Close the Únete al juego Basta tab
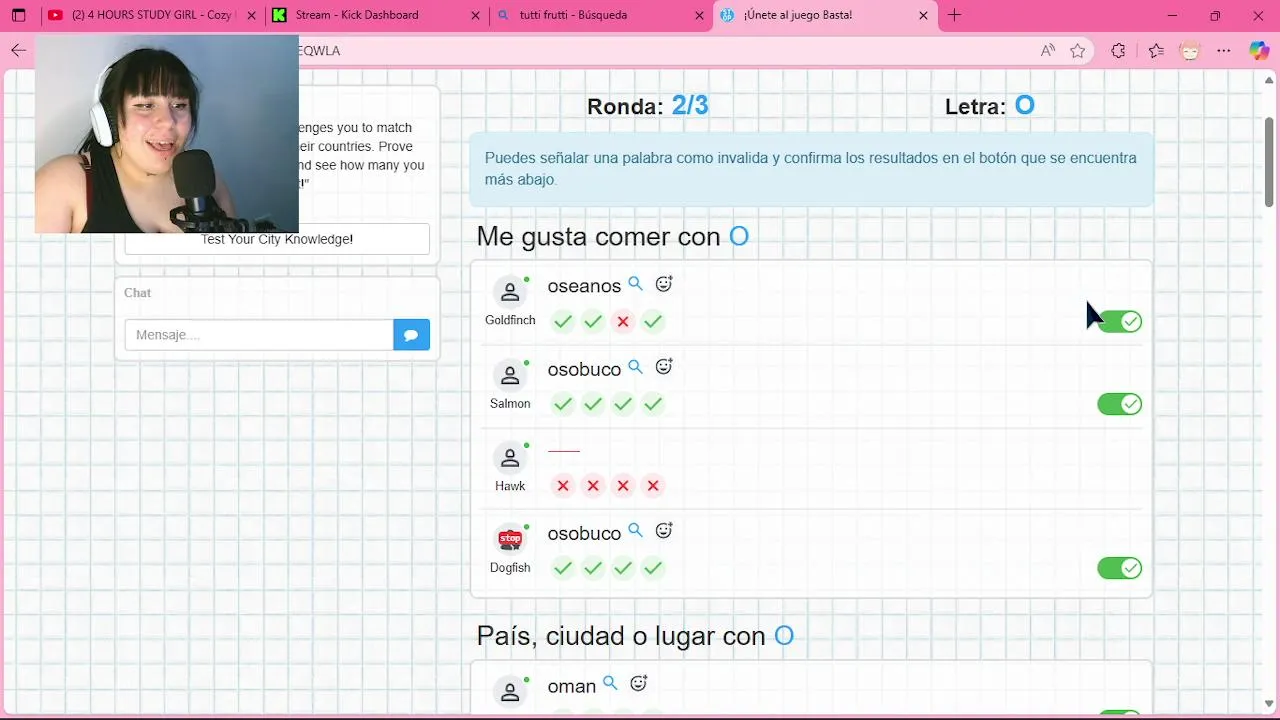The image size is (1280, 720). point(923,15)
